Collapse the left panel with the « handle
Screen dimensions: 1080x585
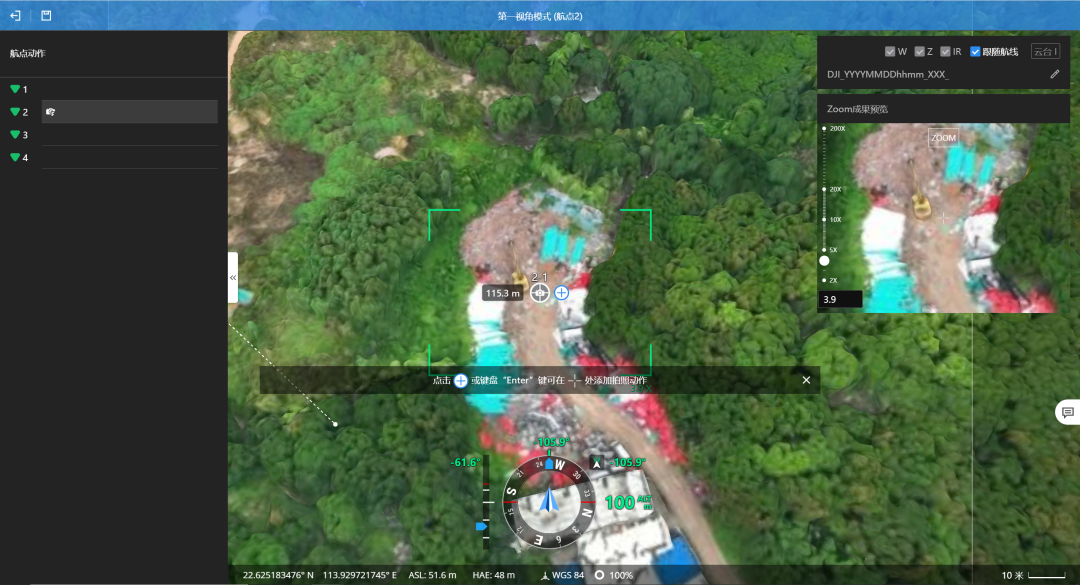point(233,277)
